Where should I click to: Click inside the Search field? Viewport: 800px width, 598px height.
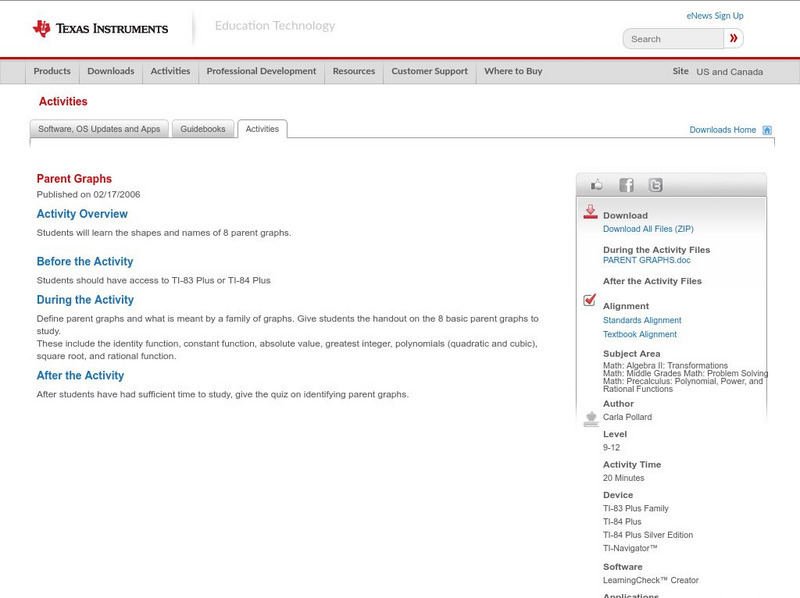670,38
